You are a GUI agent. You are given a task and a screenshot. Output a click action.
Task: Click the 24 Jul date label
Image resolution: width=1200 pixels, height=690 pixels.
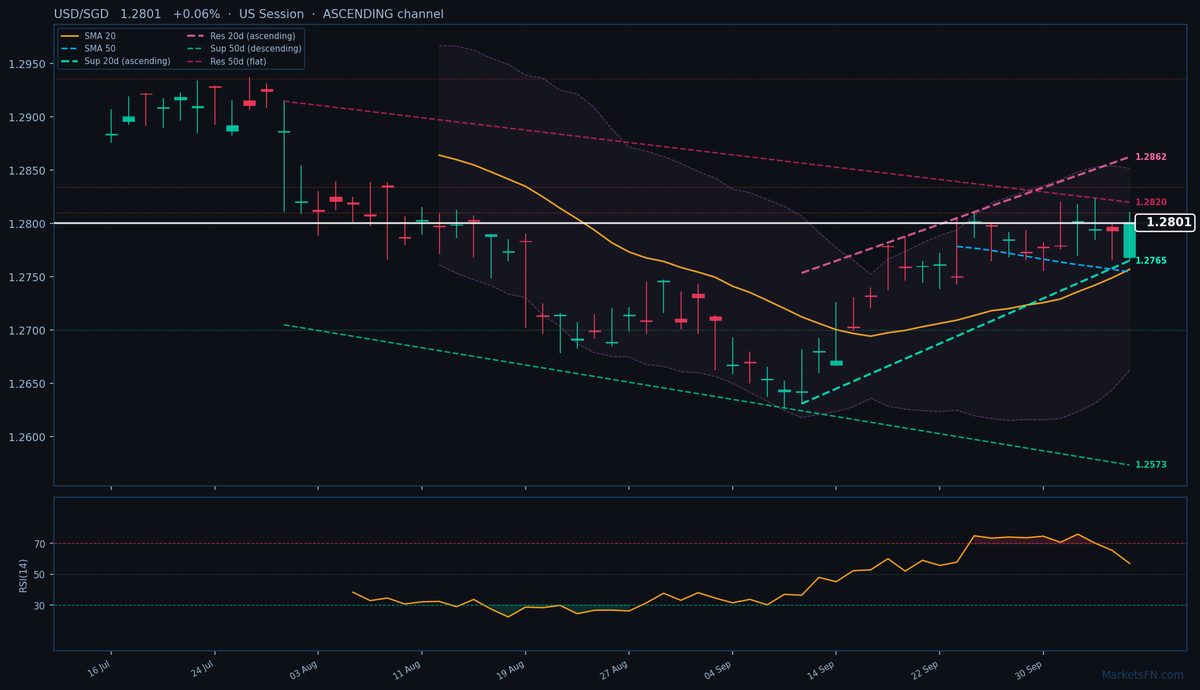[x=202, y=668]
